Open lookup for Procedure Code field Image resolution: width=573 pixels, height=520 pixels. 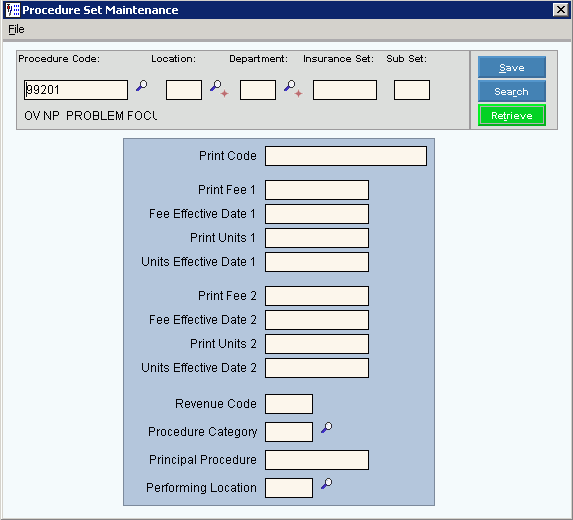(141, 86)
